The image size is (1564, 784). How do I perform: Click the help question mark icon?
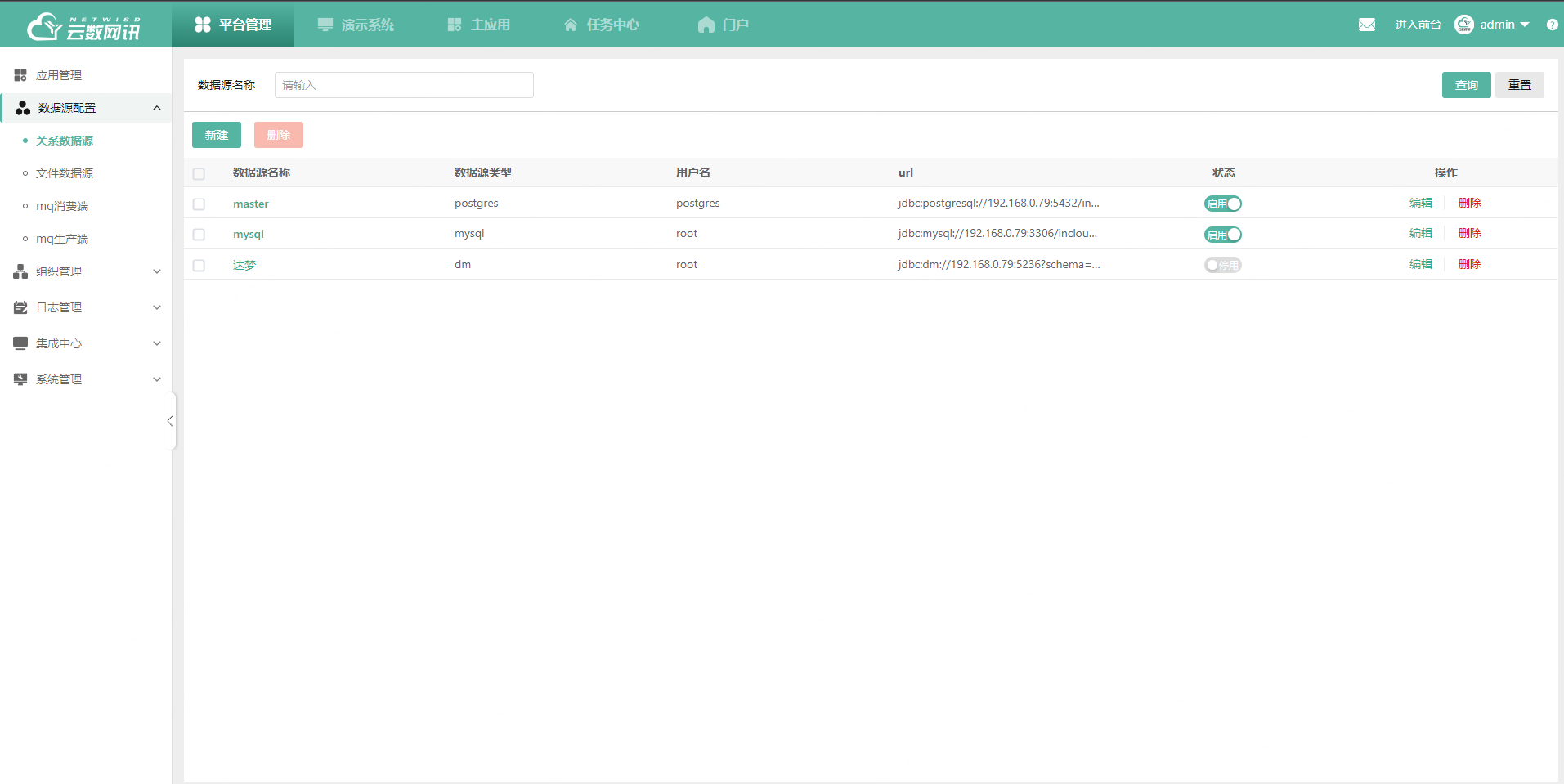pos(1552,25)
